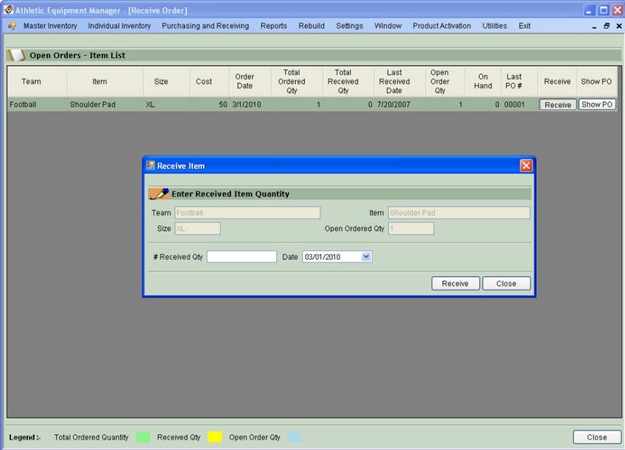This screenshot has height=450, width=625.
Task: Click the small icon left of Master Inventory
Action: (x=12, y=26)
